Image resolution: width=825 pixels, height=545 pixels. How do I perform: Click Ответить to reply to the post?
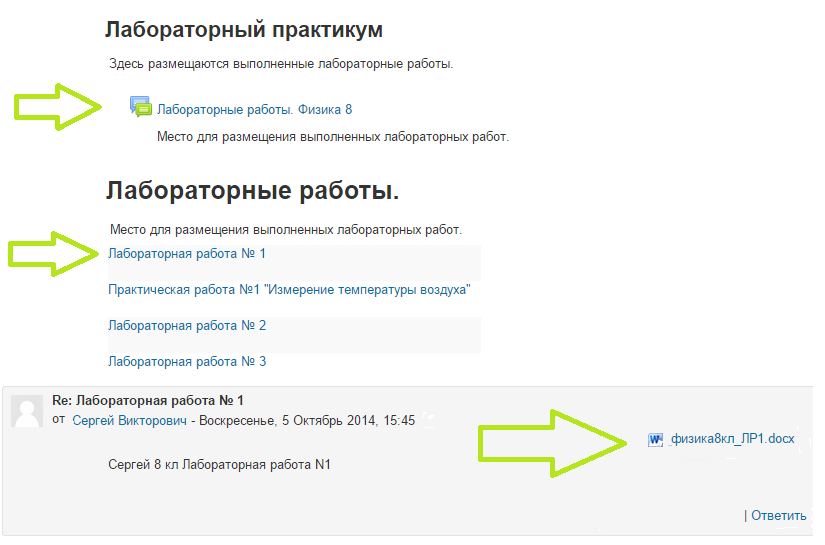[778, 516]
